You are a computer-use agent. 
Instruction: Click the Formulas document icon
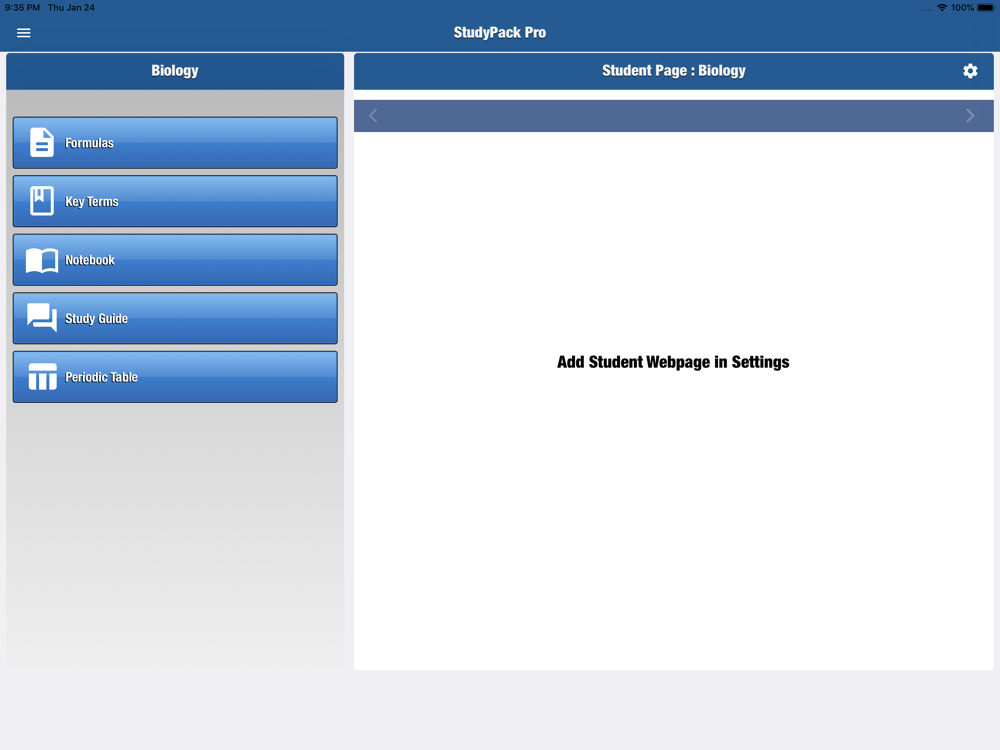click(x=42, y=143)
